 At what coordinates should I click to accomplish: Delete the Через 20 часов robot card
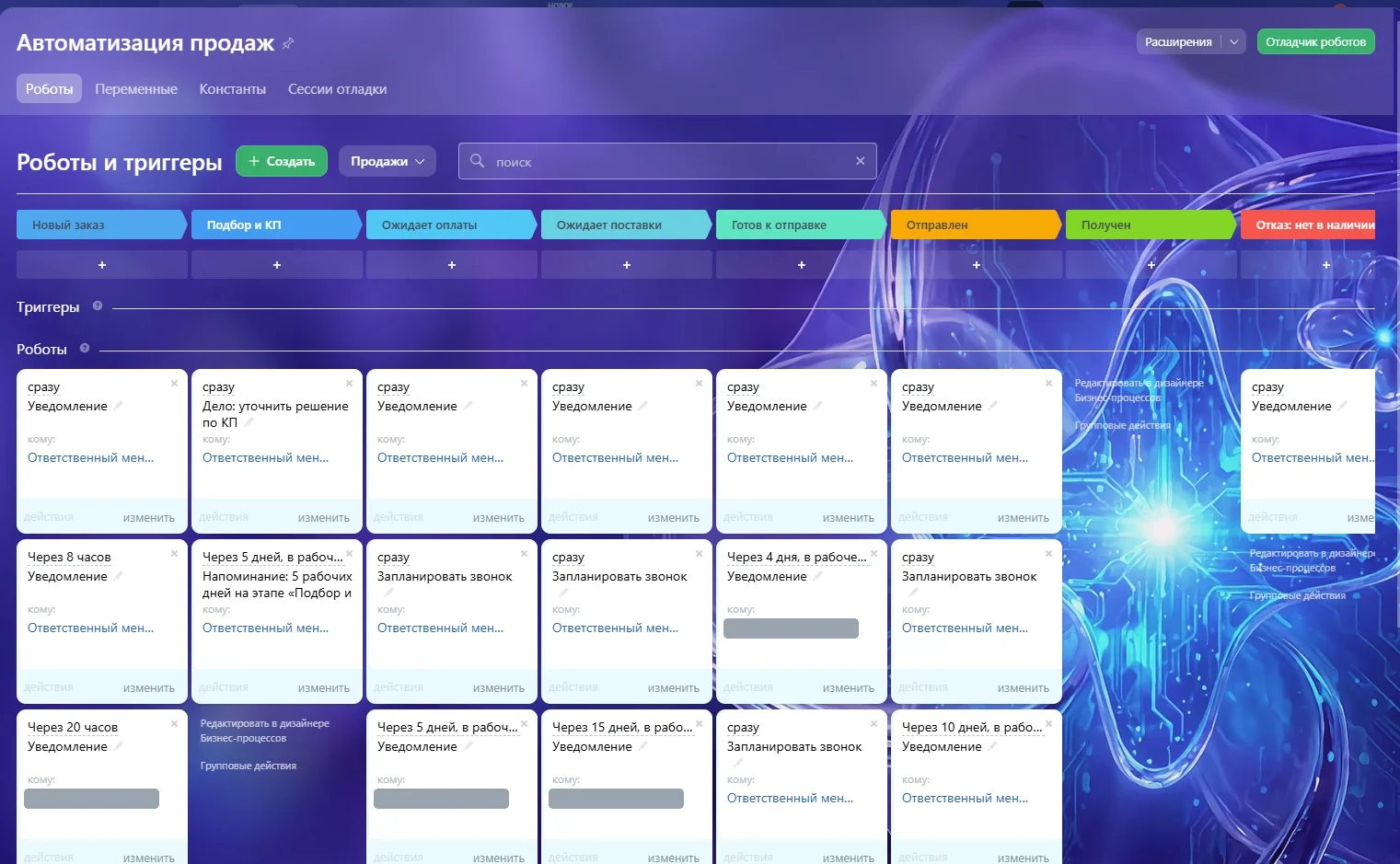click(x=174, y=723)
